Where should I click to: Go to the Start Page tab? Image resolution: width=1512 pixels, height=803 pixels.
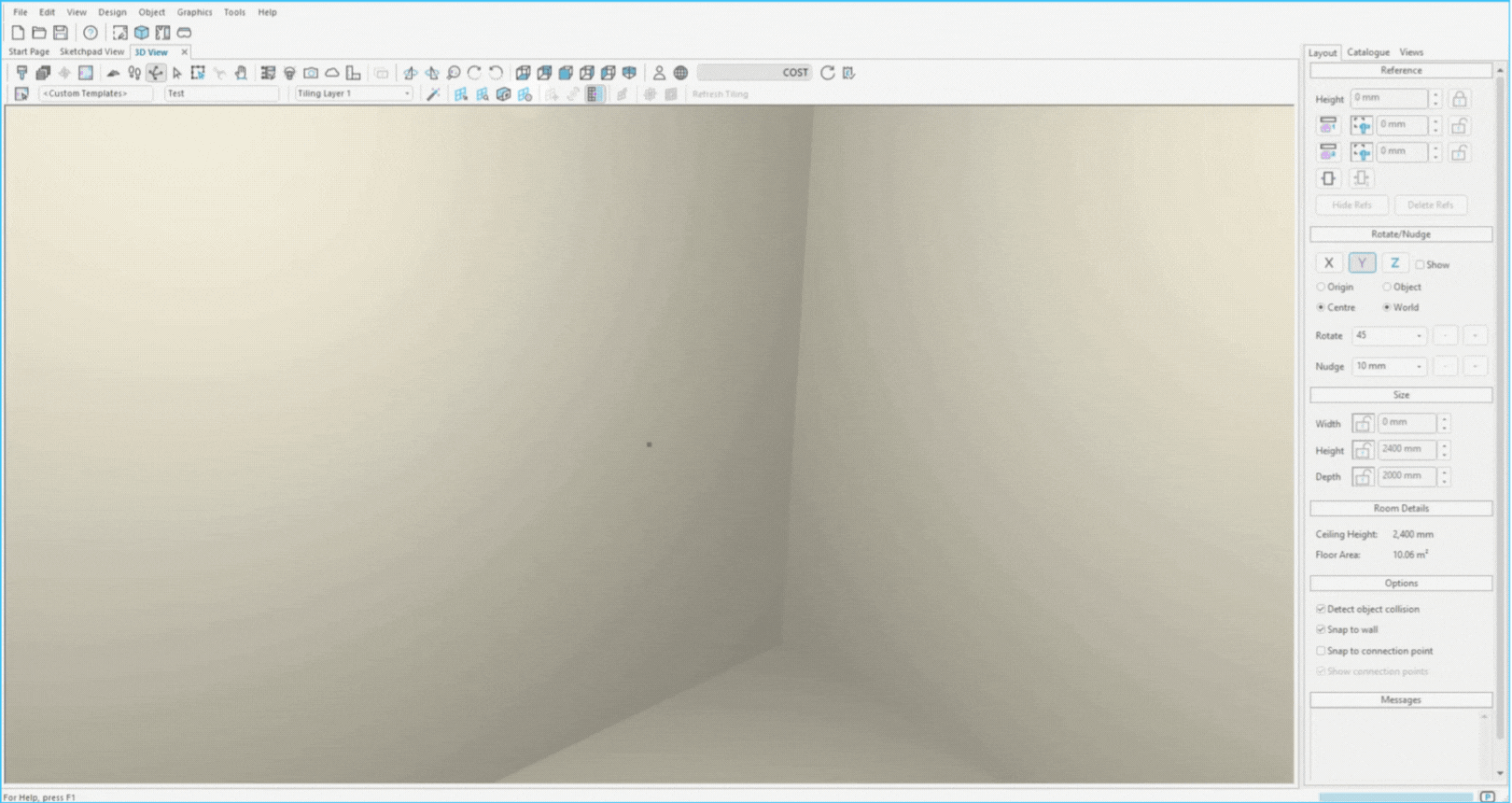click(29, 52)
